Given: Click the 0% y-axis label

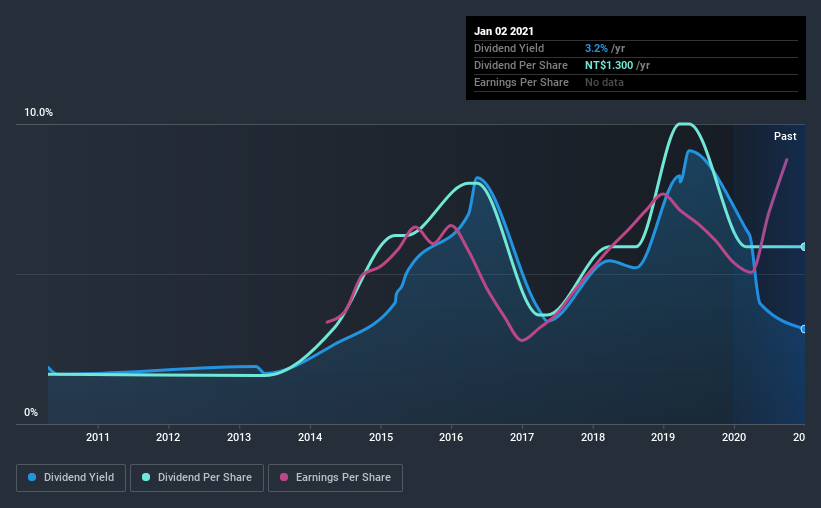Looking at the screenshot, I should pyautogui.click(x=31, y=413).
